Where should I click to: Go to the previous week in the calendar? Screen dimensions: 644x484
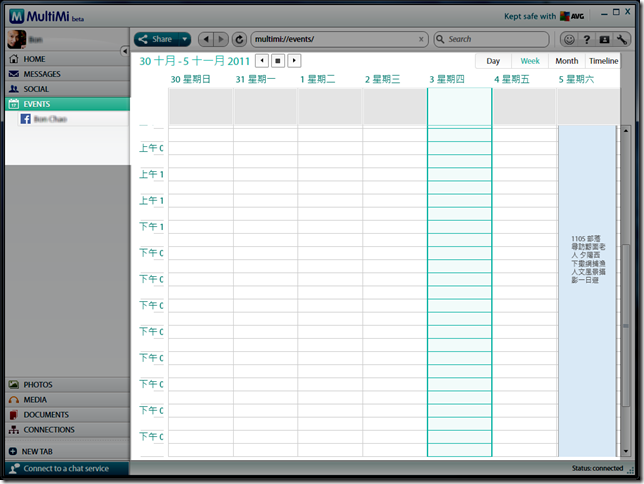(x=262, y=61)
